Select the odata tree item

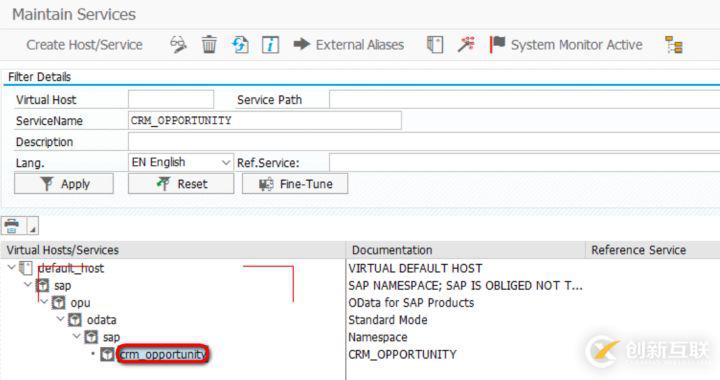(101, 320)
